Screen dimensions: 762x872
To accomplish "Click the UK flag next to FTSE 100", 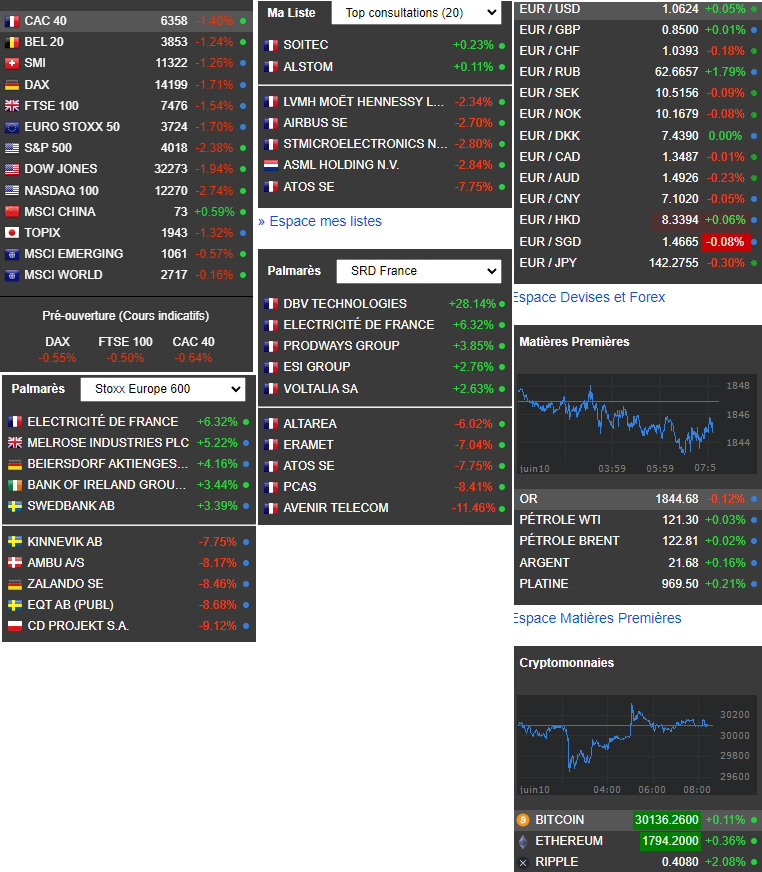I will coord(12,106).
